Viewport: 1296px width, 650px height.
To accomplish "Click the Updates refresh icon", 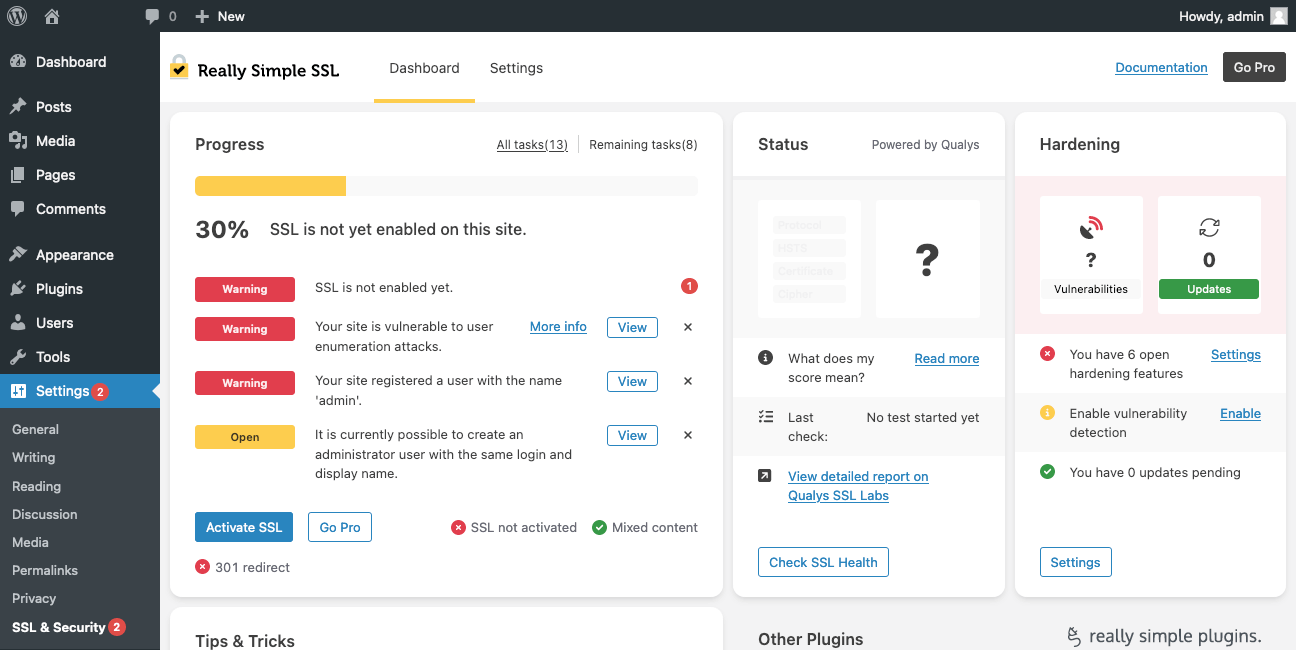I will [1209, 228].
